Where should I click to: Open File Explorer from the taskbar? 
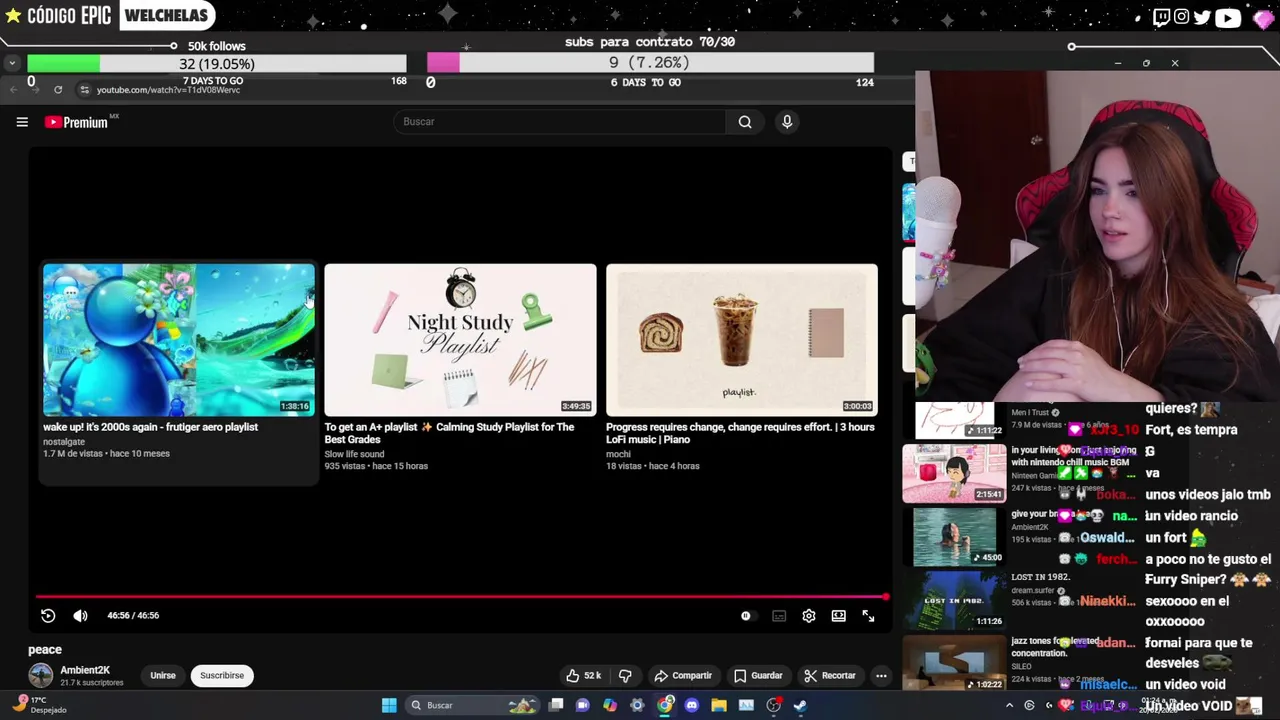[x=718, y=705]
